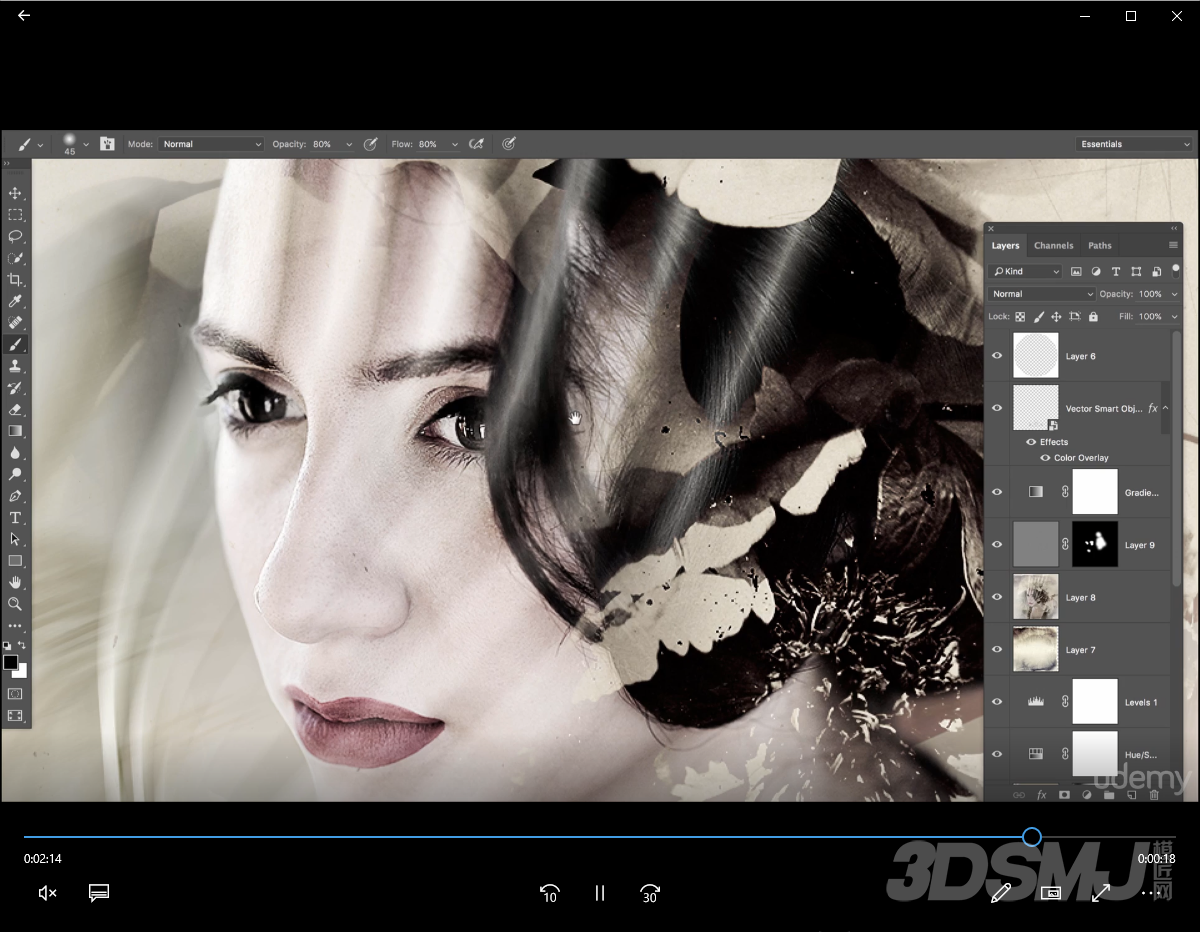Hide the Levels 1 adjustment layer
This screenshot has width=1200, height=932.
[x=997, y=702]
